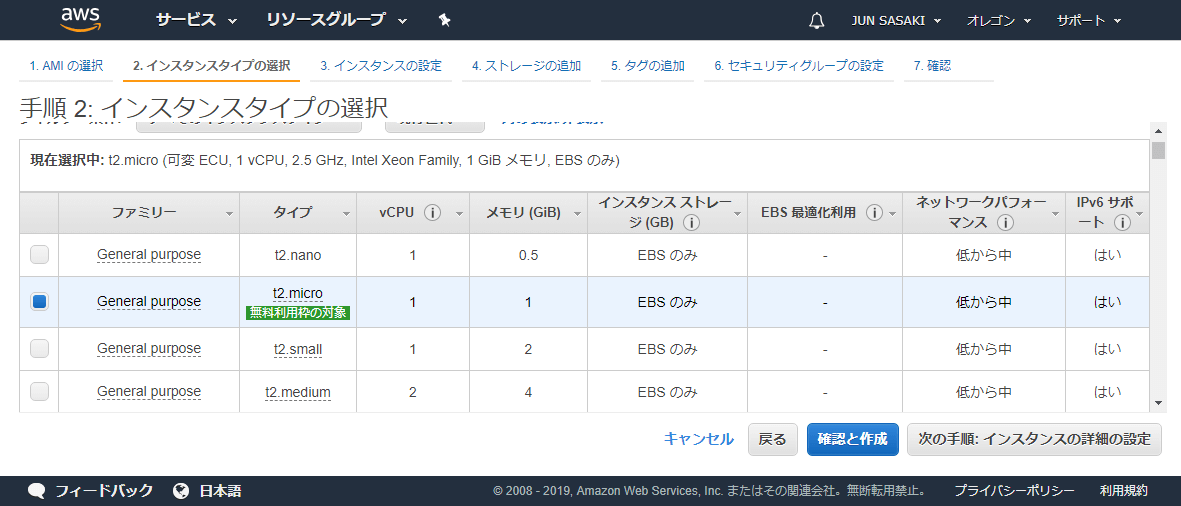1181x506 pixels.
Task: Click the vertical scrollbar thumb
Action: [1158, 151]
